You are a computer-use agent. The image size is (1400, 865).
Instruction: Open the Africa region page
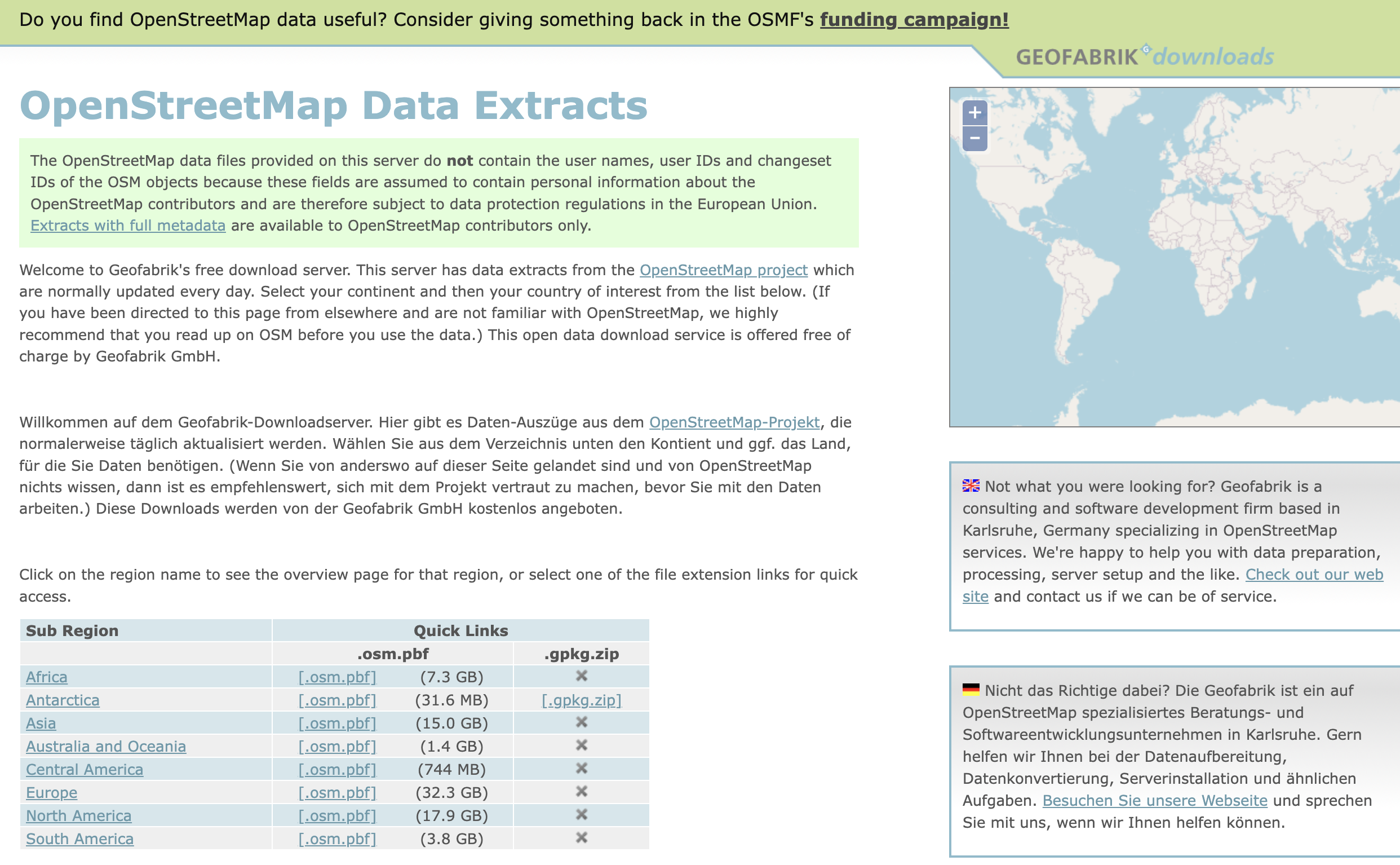46,677
